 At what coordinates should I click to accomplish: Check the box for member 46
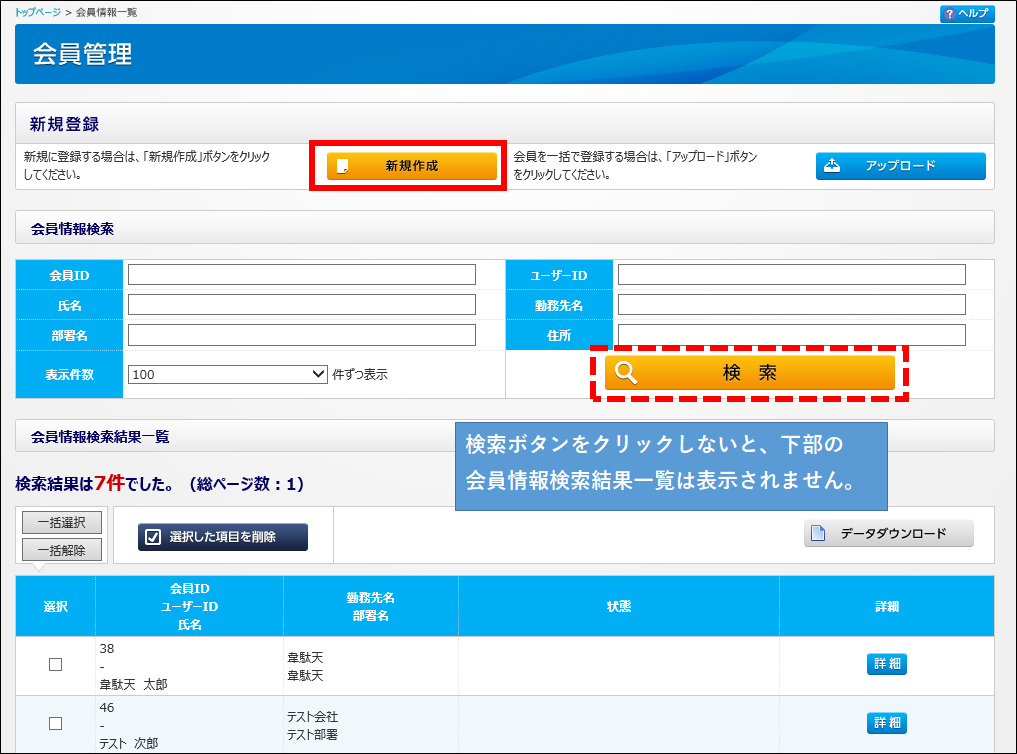56,723
